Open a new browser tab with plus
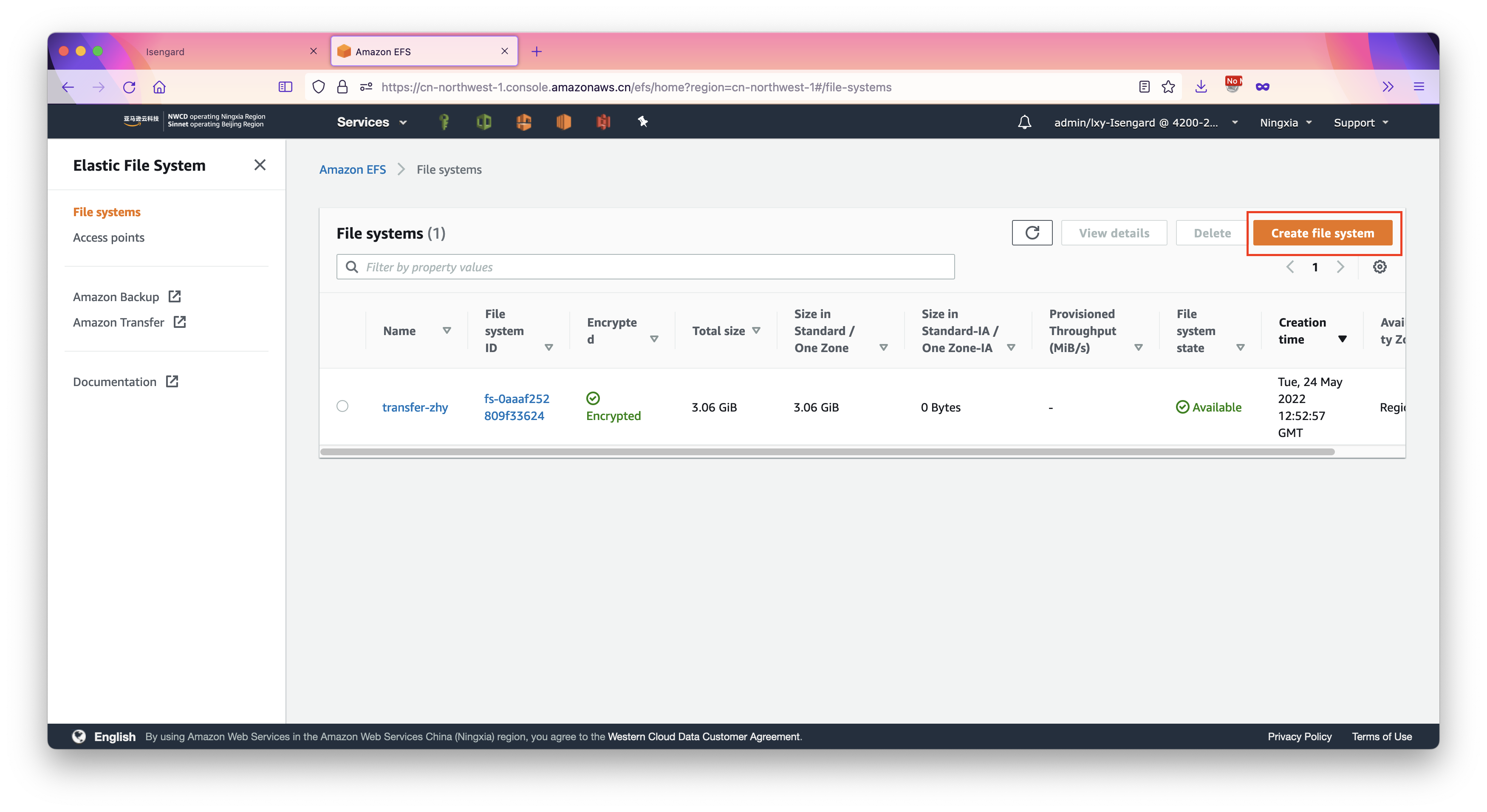The height and width of the screenshot is (812, 1487). [537, 51]
